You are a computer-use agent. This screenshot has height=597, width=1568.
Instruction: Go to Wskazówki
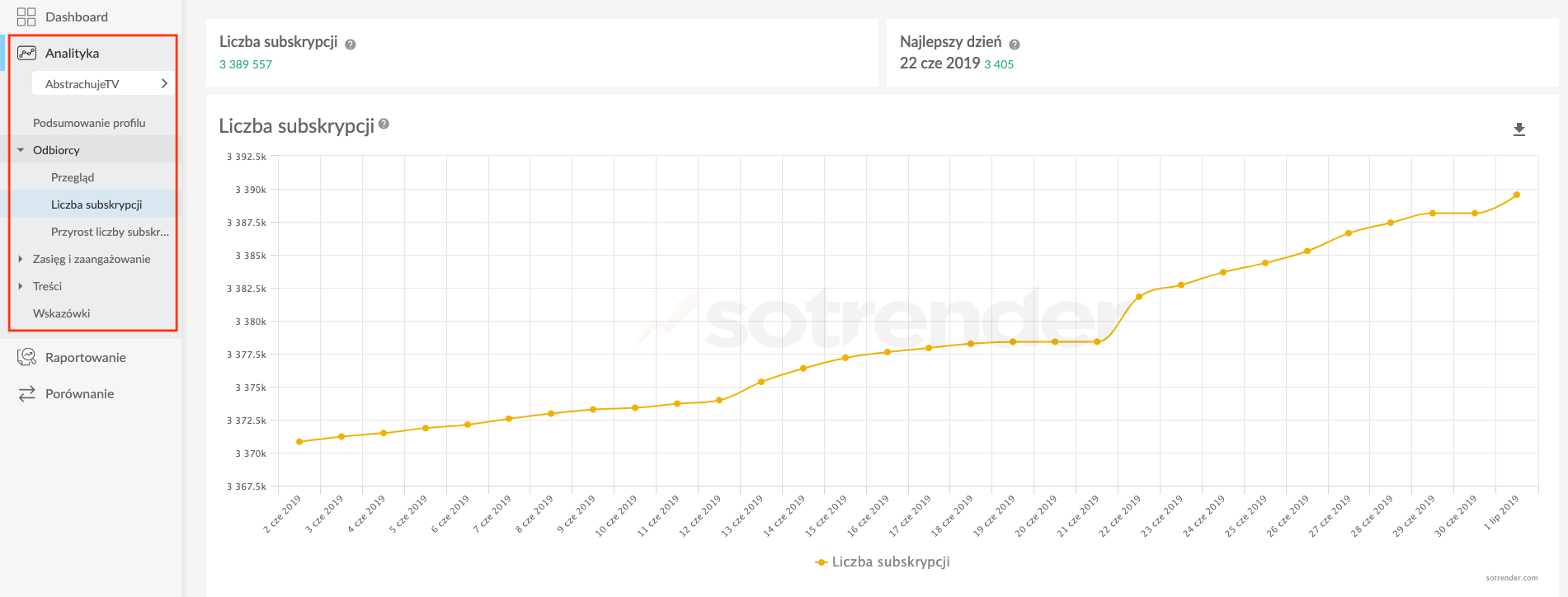coord(62,313)
